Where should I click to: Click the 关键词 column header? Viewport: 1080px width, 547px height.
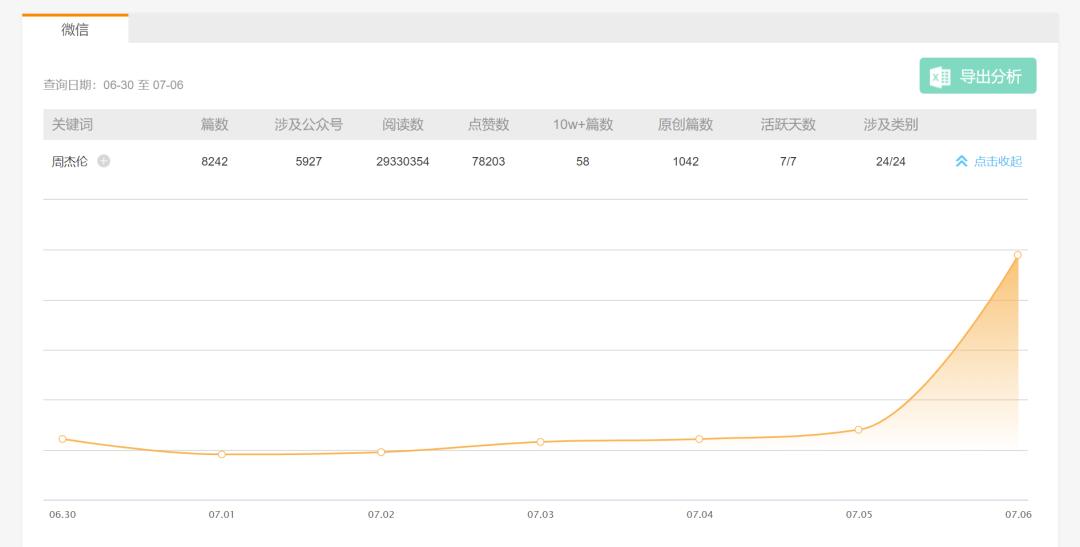[x=72, y=125]
